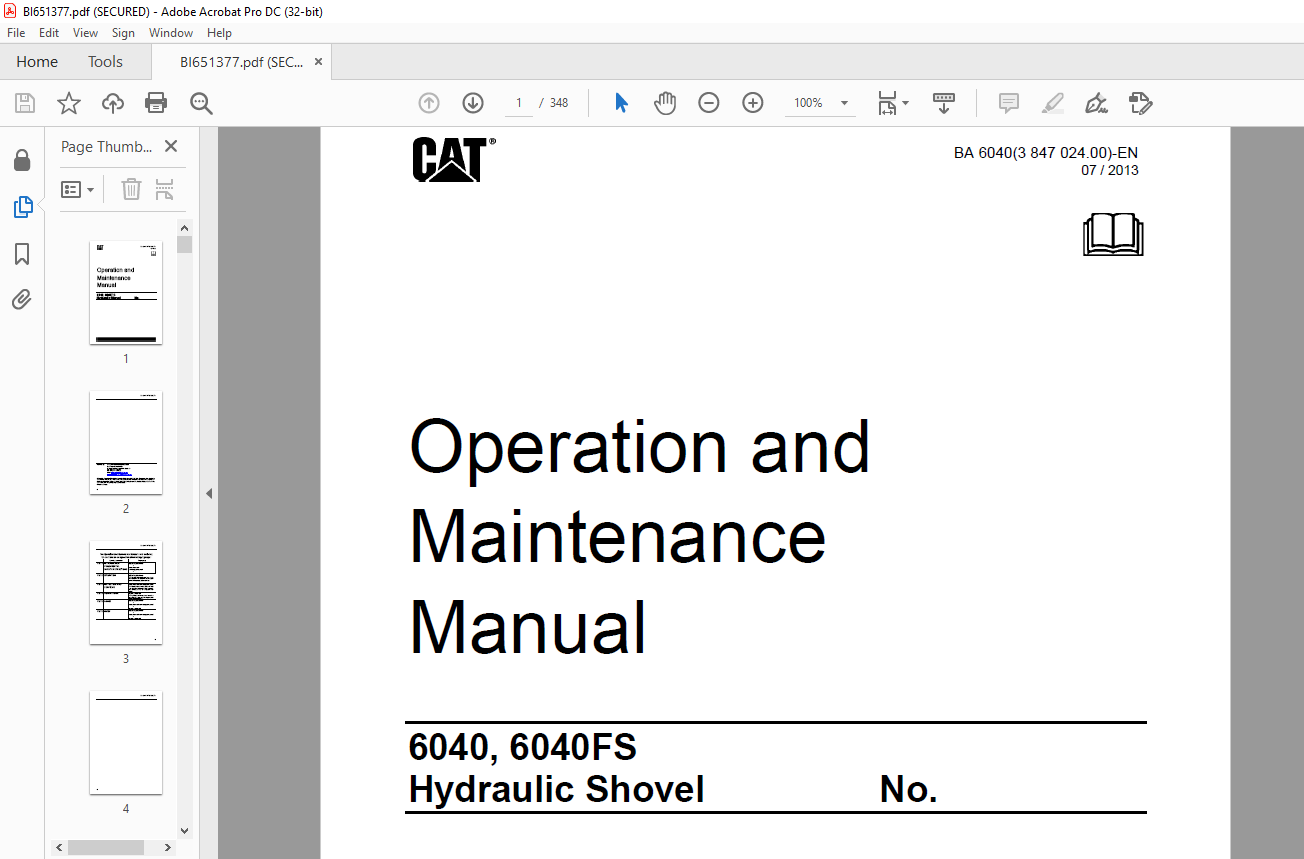Select page 1 thumbnail
Image resolution: width=1304 pixels, height=859 pixels.
click(126, 293)
